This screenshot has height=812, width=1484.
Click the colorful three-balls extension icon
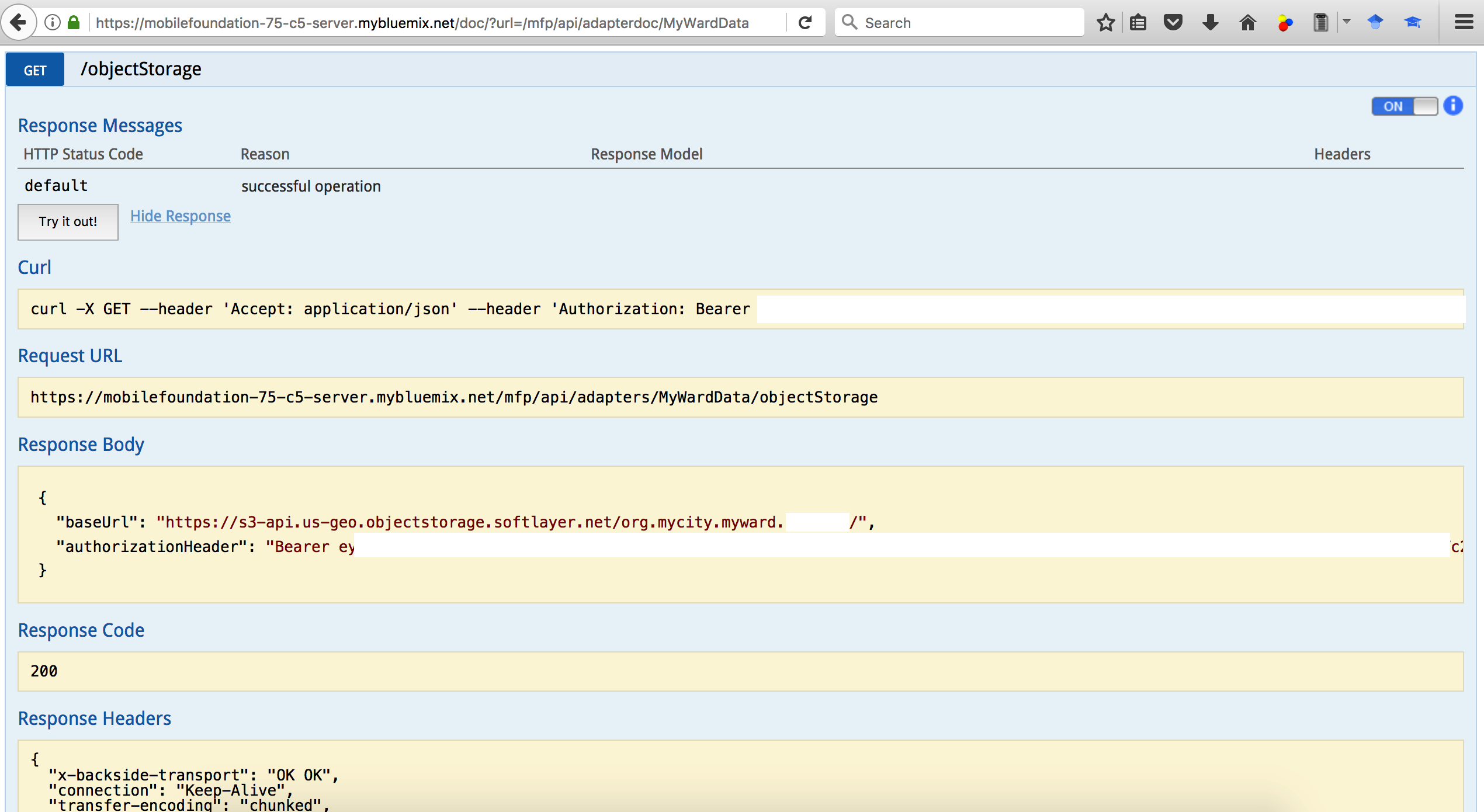click(1284, 23)
